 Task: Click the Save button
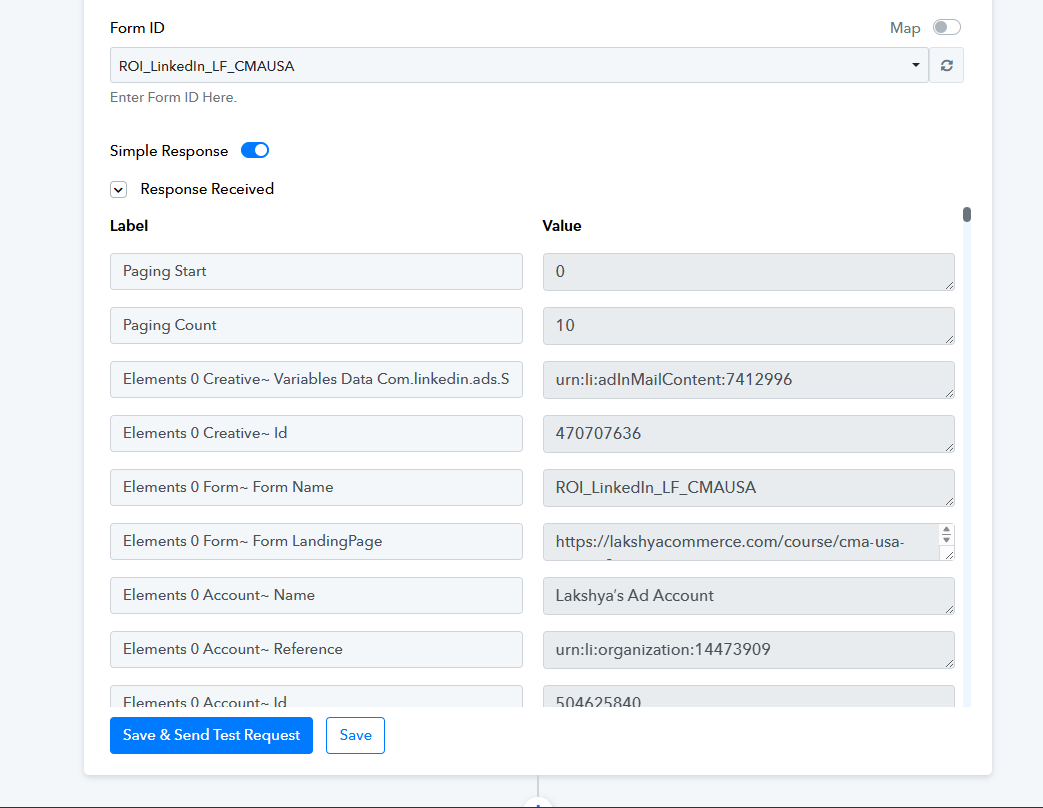pyautogui.click(x=355, y=736)
